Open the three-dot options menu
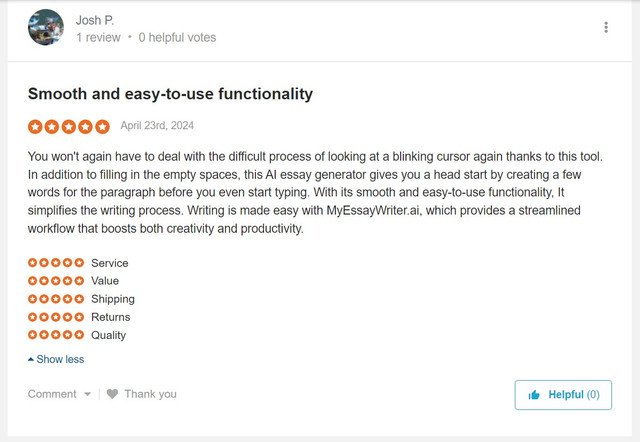The height and width of the screenshot is (442, 640). pos(606,27)
